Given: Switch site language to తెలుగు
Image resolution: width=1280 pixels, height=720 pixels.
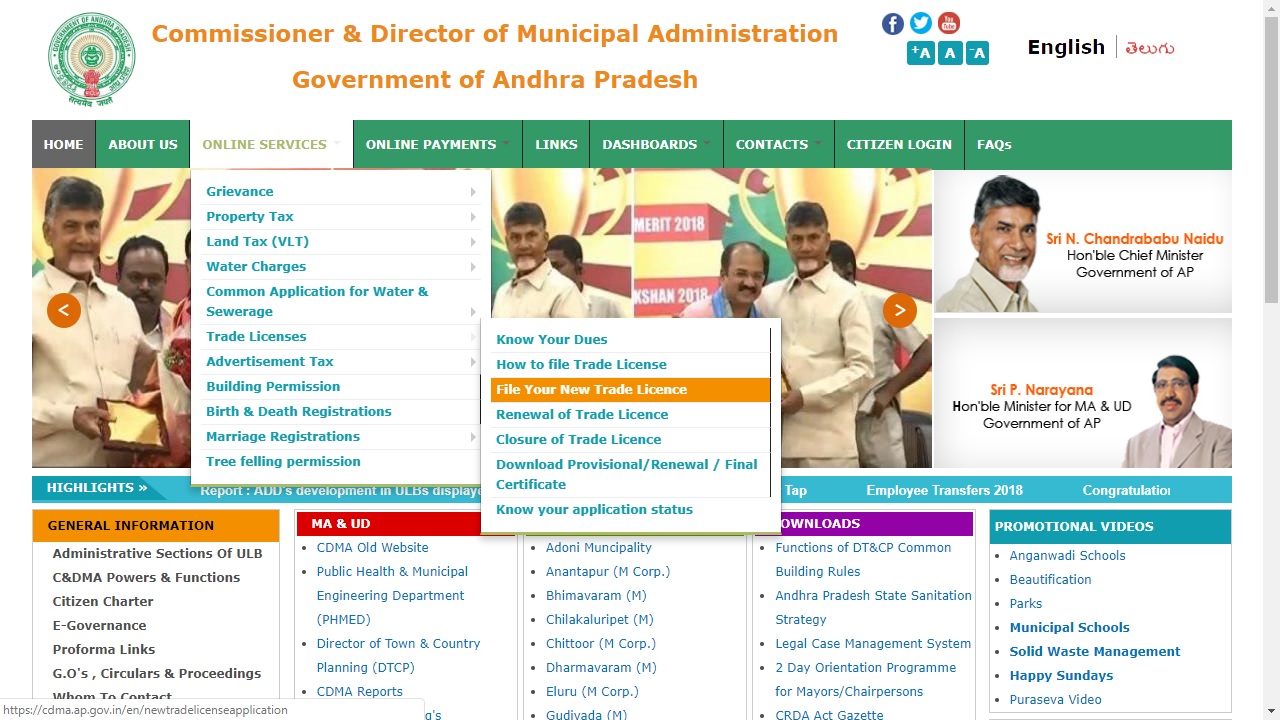Looking at the screenshot, I should click(1148, 47).
